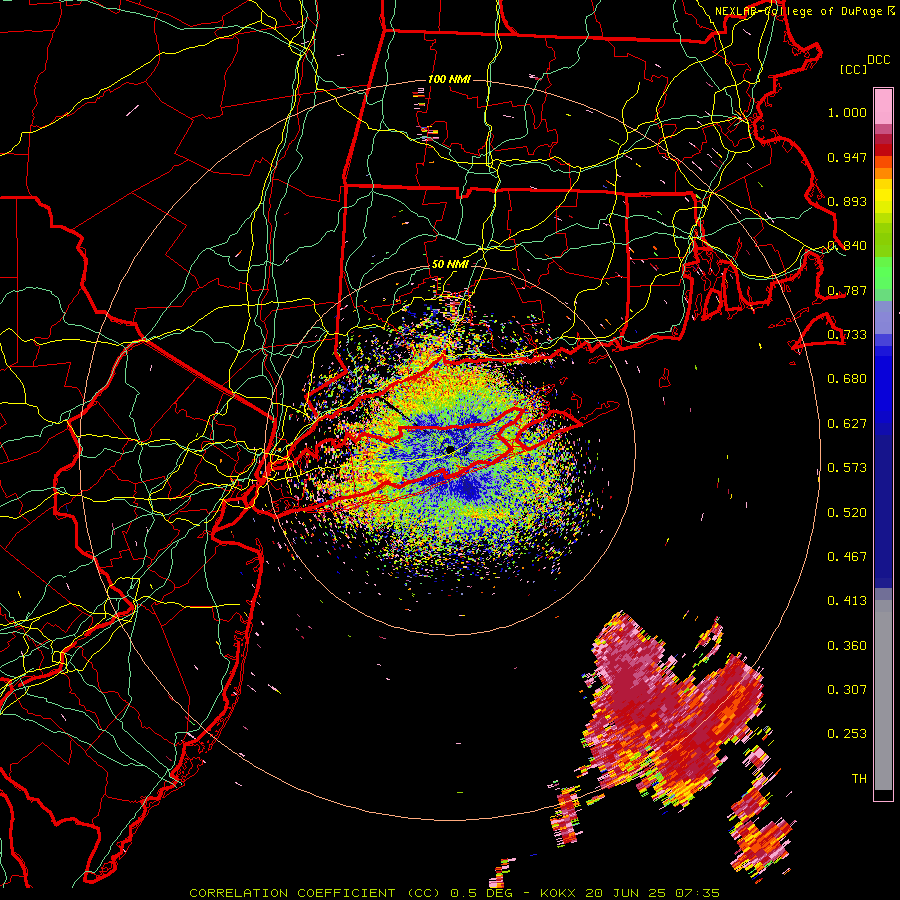Select the 0.680 scale value
The width and height of the screenshot is (900, 900).
[x=847, y=379]
